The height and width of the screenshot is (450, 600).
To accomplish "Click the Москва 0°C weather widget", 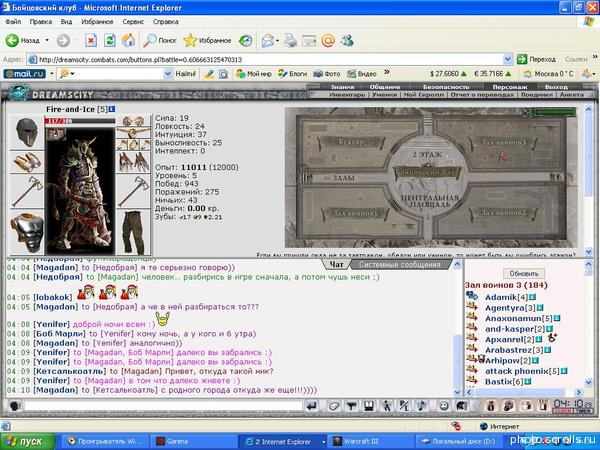I will point(548,74).
